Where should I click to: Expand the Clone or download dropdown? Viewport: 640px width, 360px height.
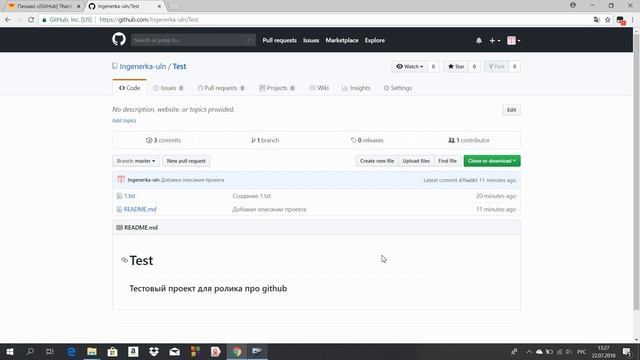tap(492, 161)
